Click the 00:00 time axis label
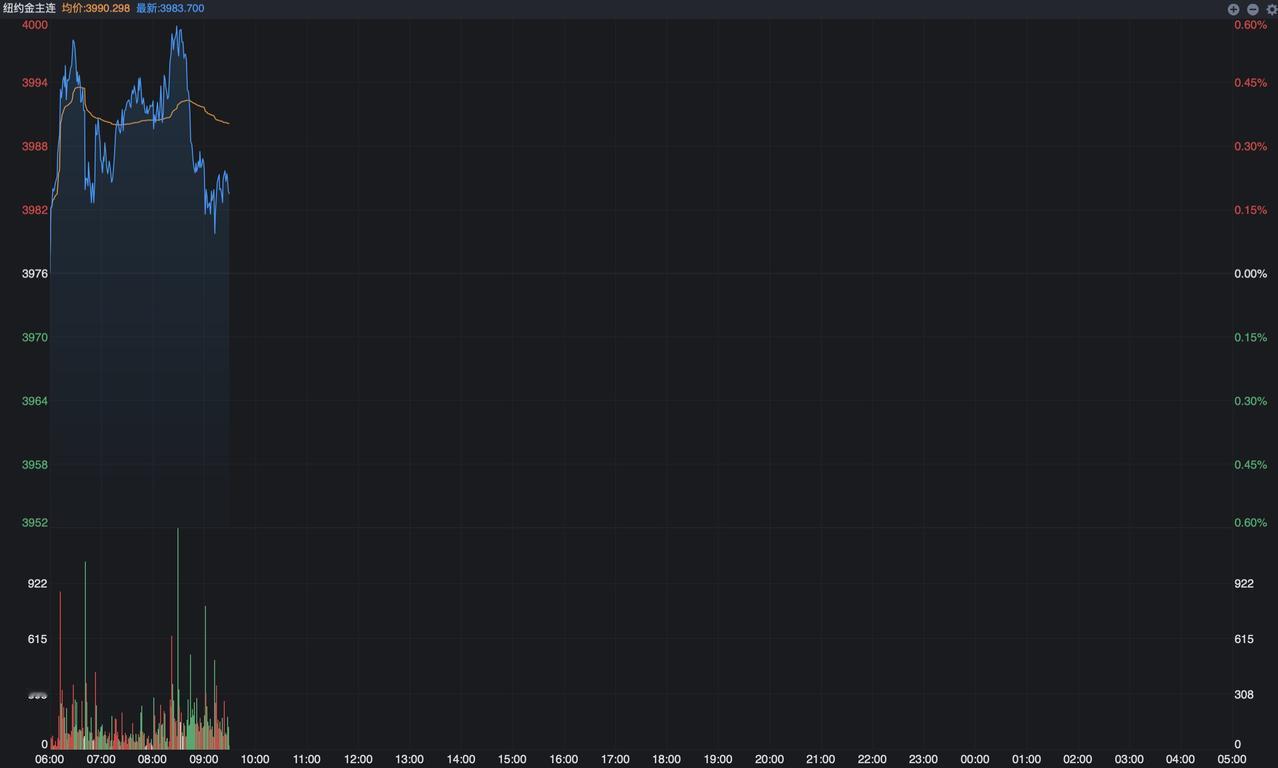The image size is (1278, 768). click(975, 760)
